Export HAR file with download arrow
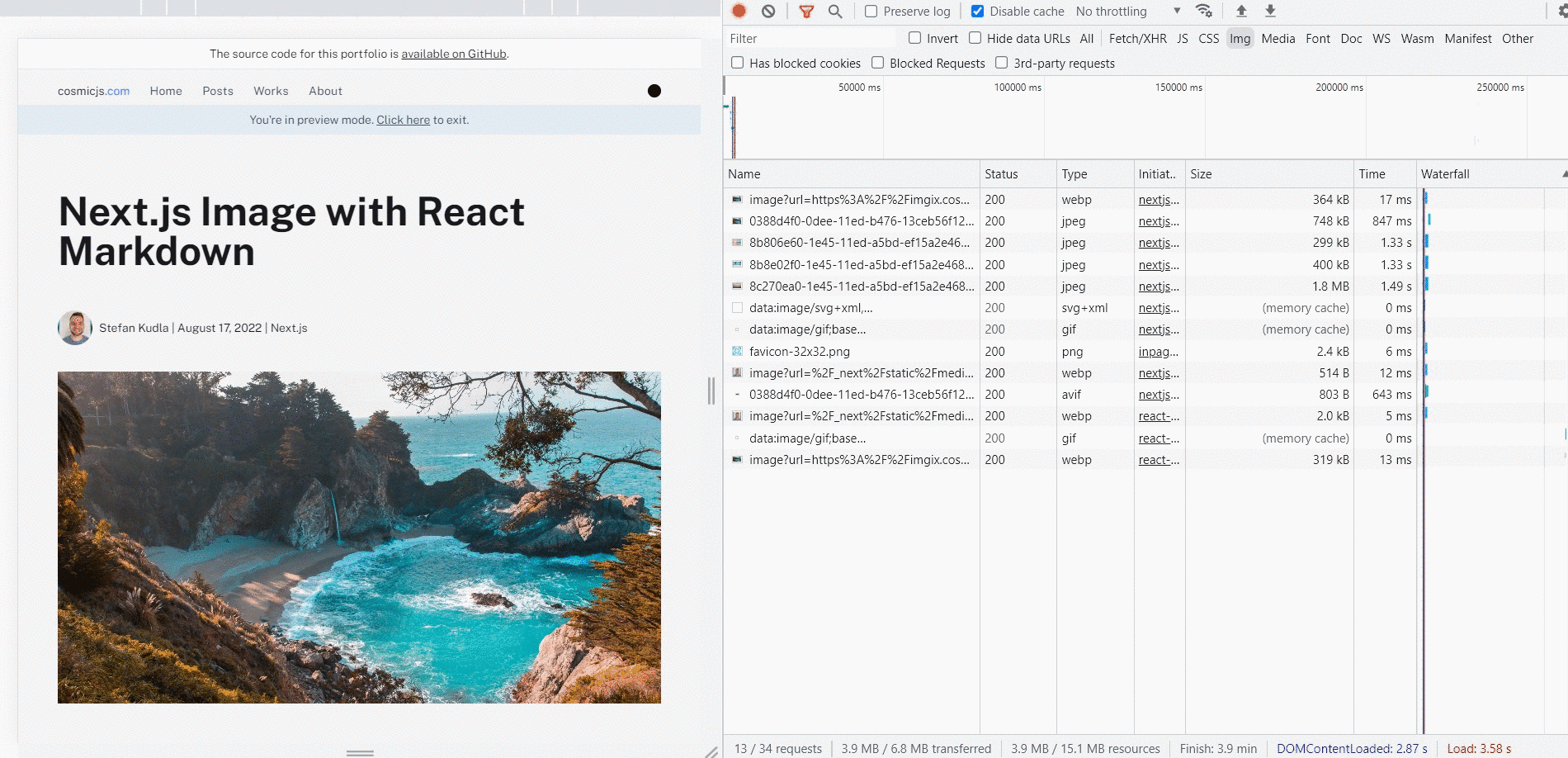 click(1270, 11)
